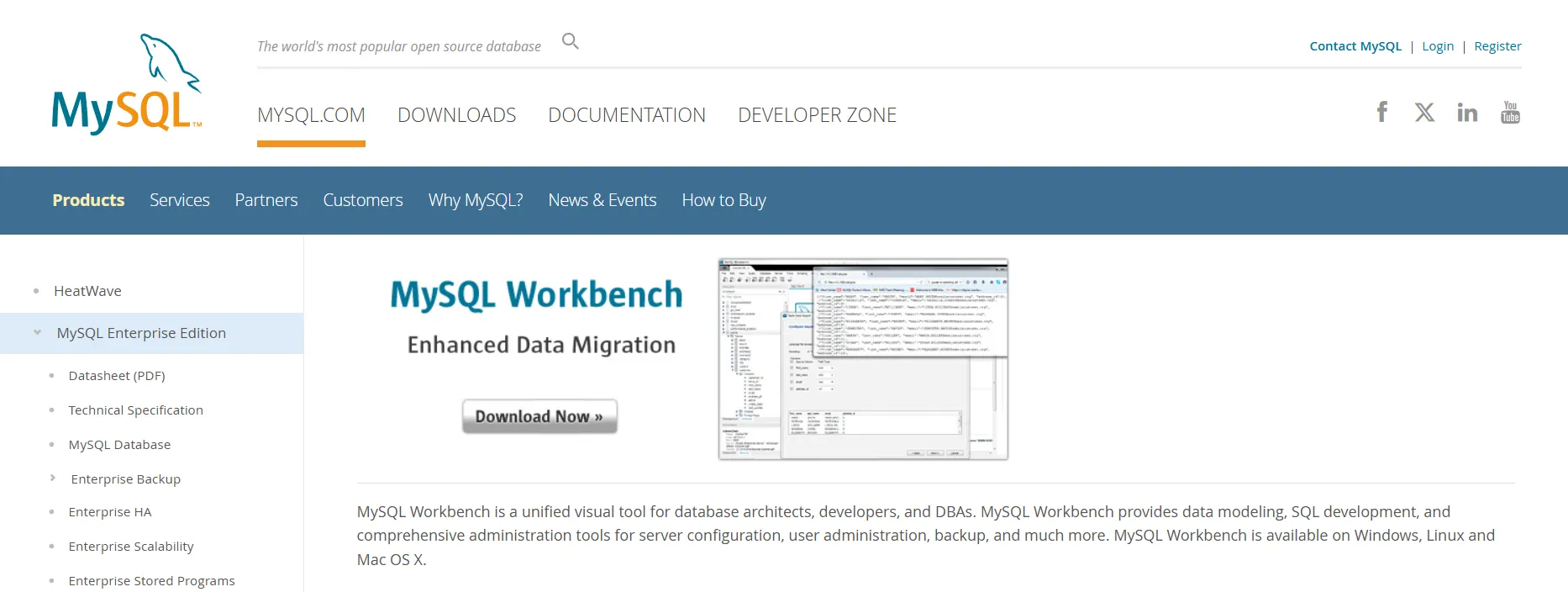The width and height of the screenshot is (1568, 592).
Task: Click the Register link
Action: pyautogui.click(x=1497, y=46)
